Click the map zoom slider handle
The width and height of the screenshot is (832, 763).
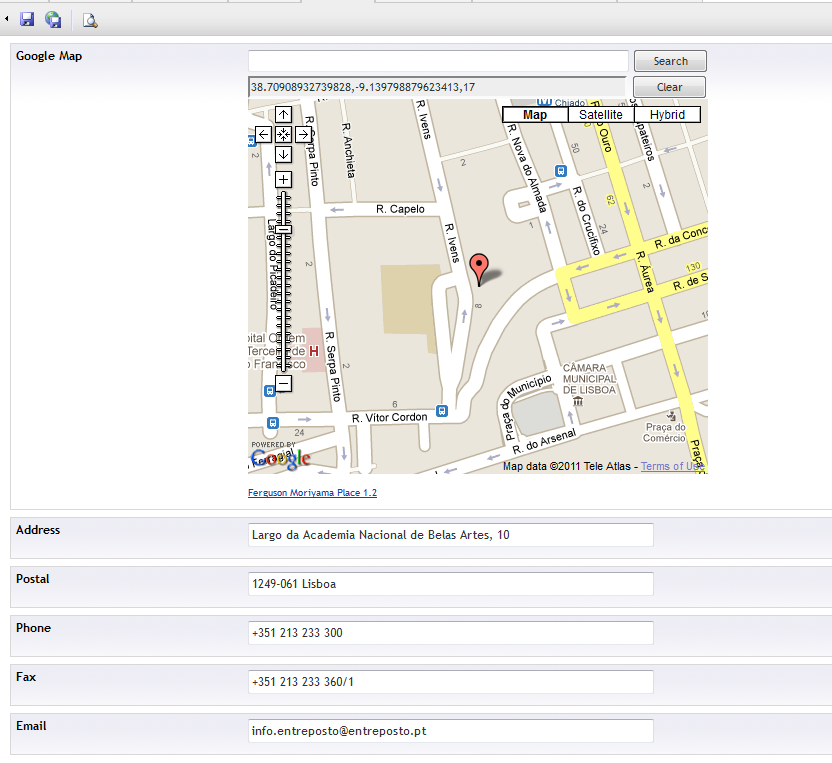coord(283,230)
